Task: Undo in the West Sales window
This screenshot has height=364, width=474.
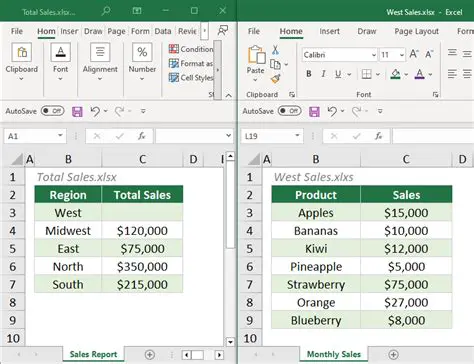Action: point(332,111)
